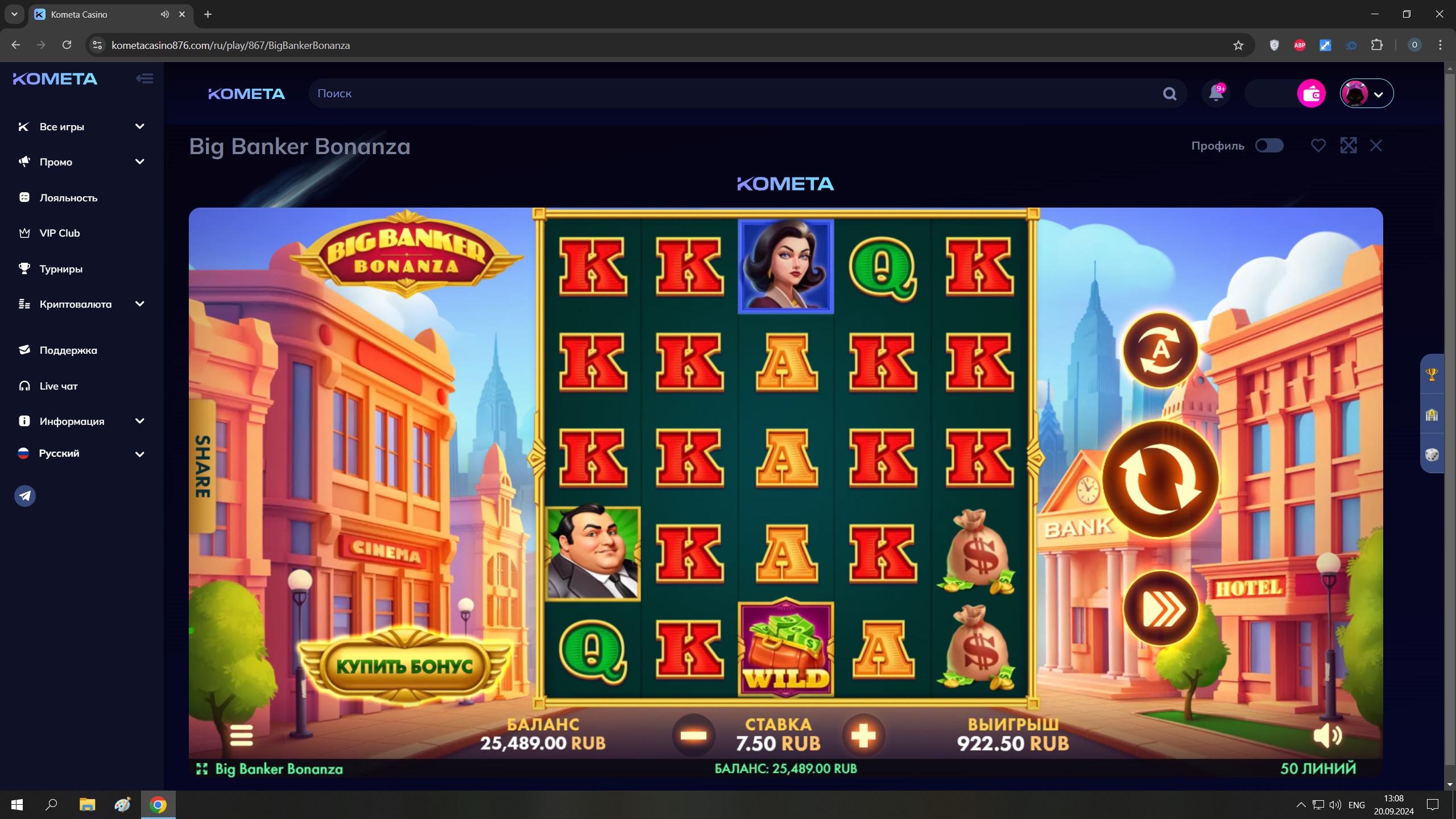1456x819 pixels.
Task: Toggle the Профиль switch
Action: coord(1269,146)
